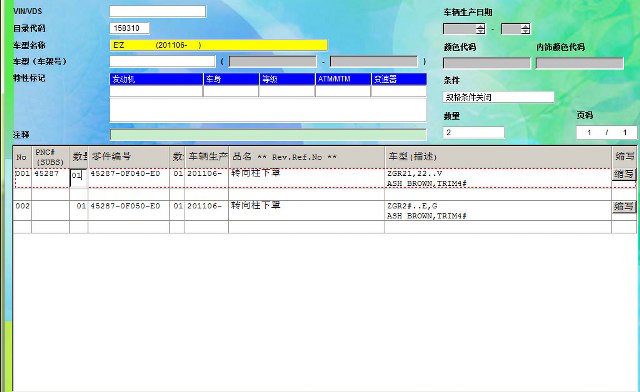
Task: Decrease the first 车辆生产日期 spinner value
Action: click(x=480, y=31)
